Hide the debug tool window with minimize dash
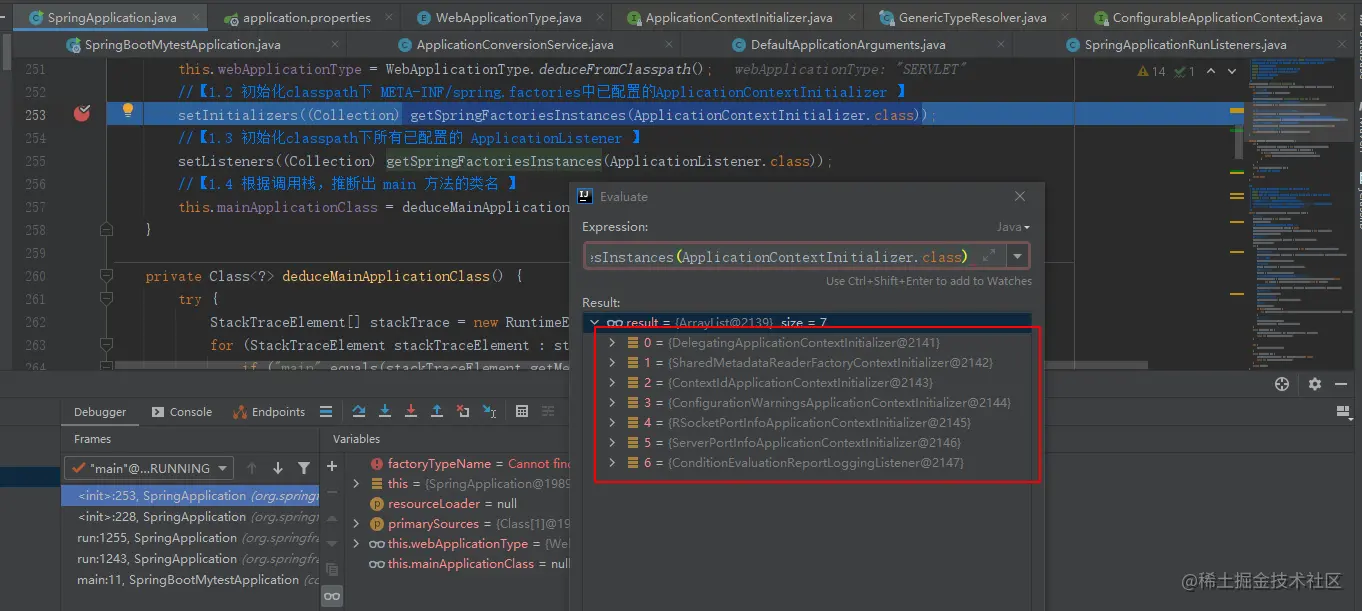Screen dimensions: 1362x611 click(1343, 384)
